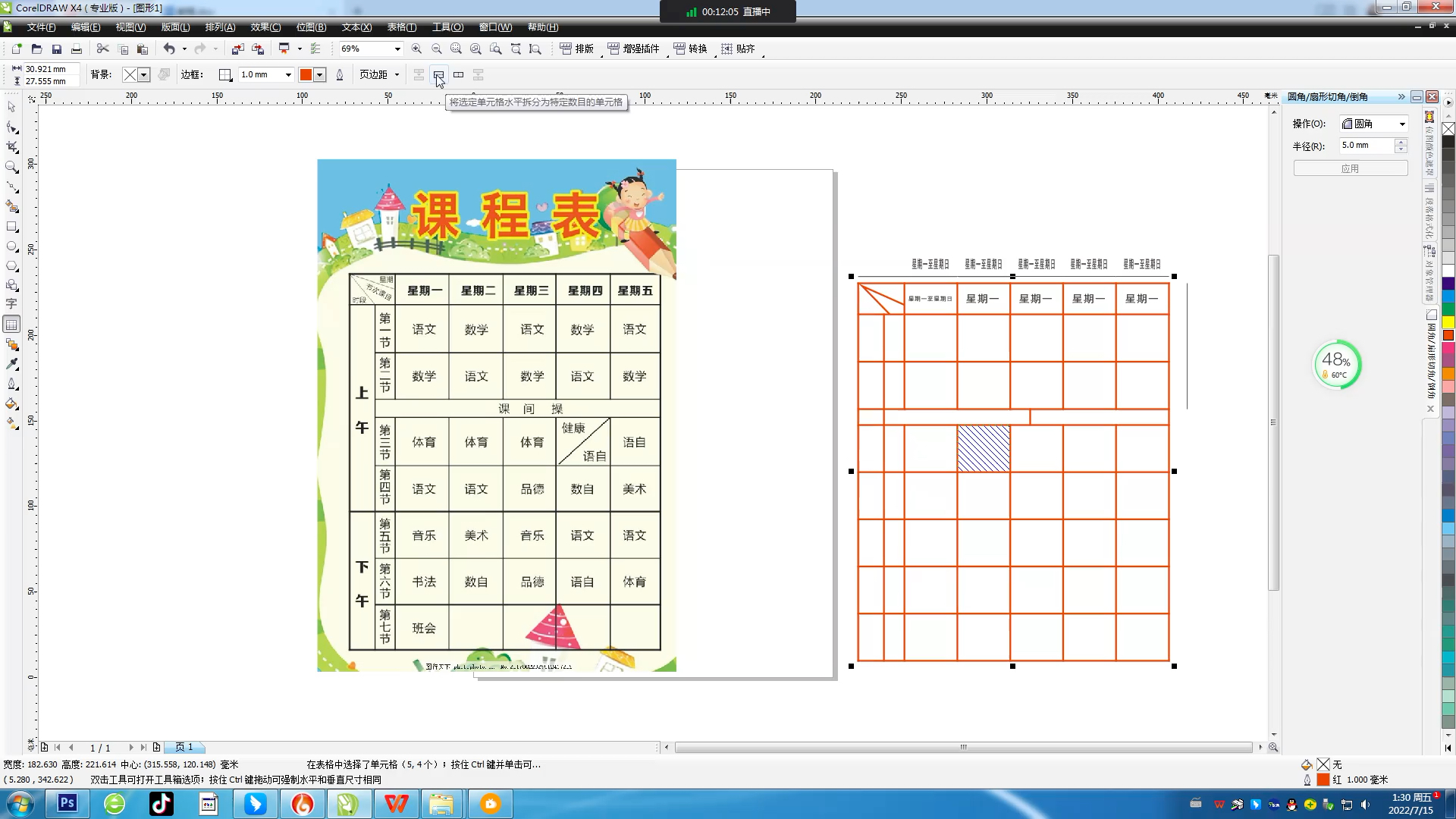
Task: Open the 表格(T) menu
Action: pyautogui.click(x=402, y=27)
